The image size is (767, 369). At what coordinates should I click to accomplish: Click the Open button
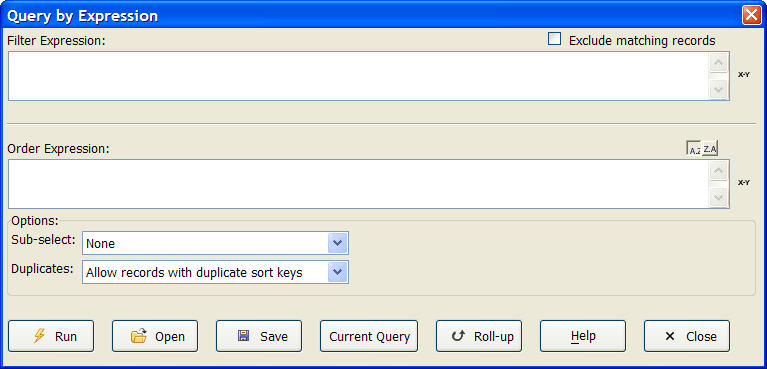[155, 336]
